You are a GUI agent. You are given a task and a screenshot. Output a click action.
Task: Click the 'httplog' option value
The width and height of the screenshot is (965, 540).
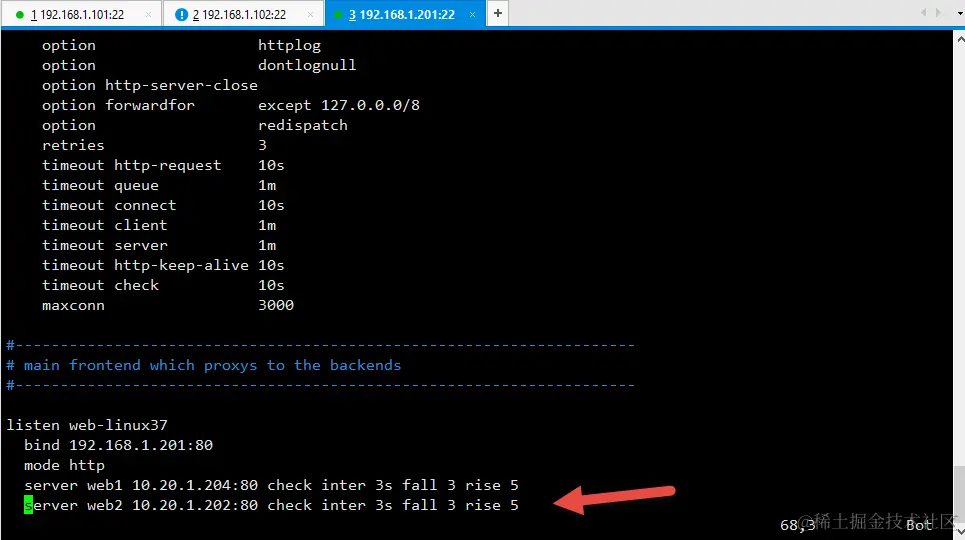[x=289, y=45]
